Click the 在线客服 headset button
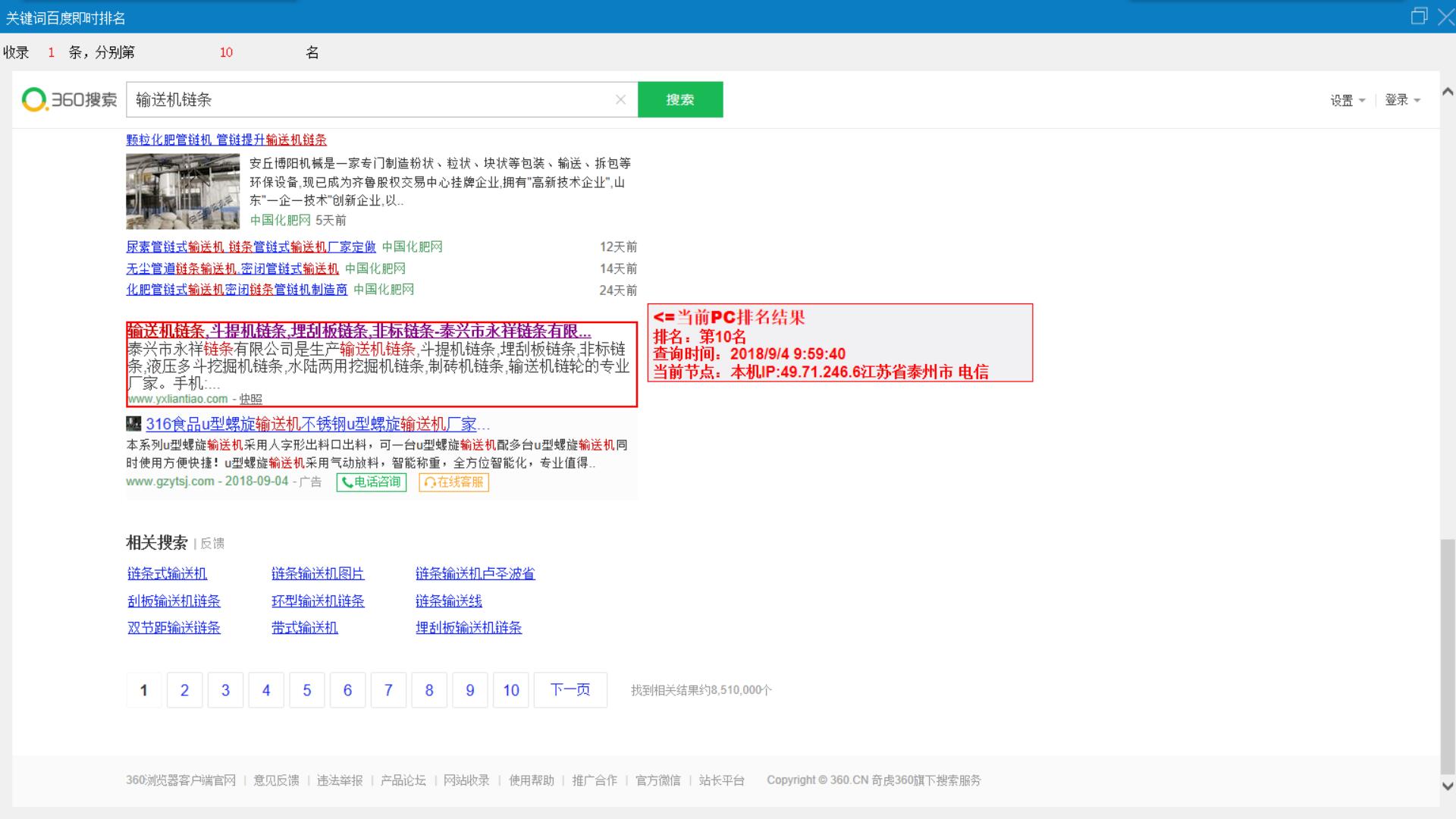The image size is (1456, 819). (453, 482)
